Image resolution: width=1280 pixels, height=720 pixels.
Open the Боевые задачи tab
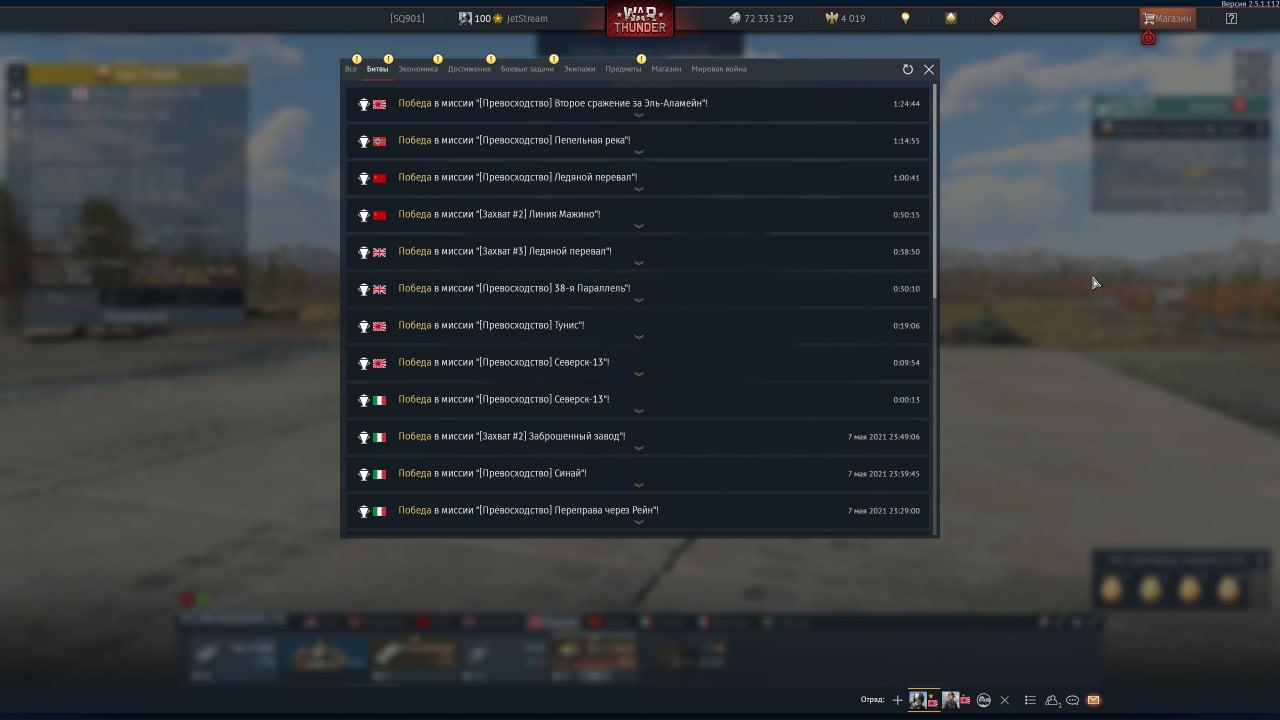tap(527, 69)
